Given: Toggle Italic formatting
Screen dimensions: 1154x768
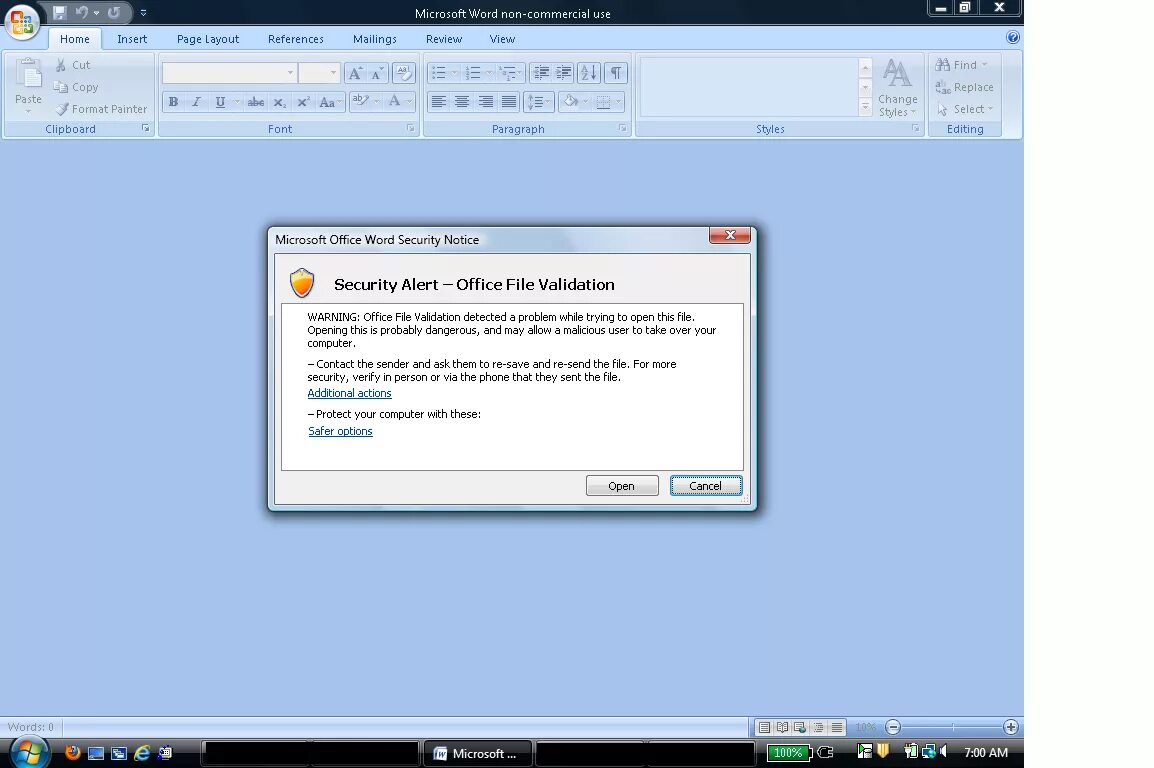Looking at the screenshot, I should pyautogui.click(x=196, y=102).
